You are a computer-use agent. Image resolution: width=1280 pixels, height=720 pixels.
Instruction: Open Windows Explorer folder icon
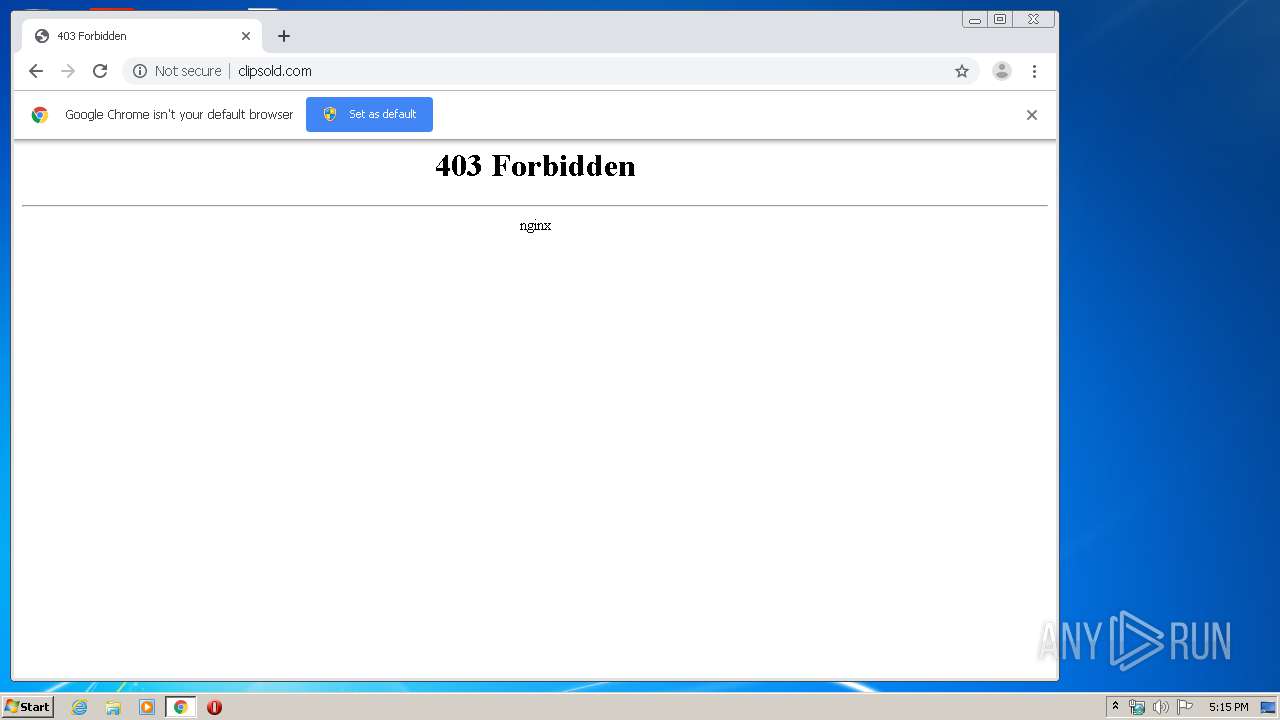click(113, 707)
